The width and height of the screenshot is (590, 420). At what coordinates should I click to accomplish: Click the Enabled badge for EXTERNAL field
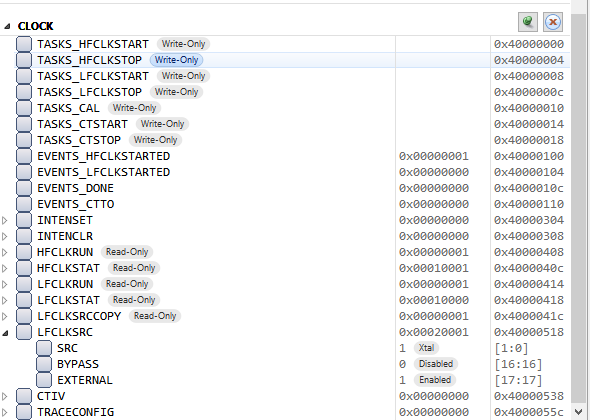(x=435, y=380)
